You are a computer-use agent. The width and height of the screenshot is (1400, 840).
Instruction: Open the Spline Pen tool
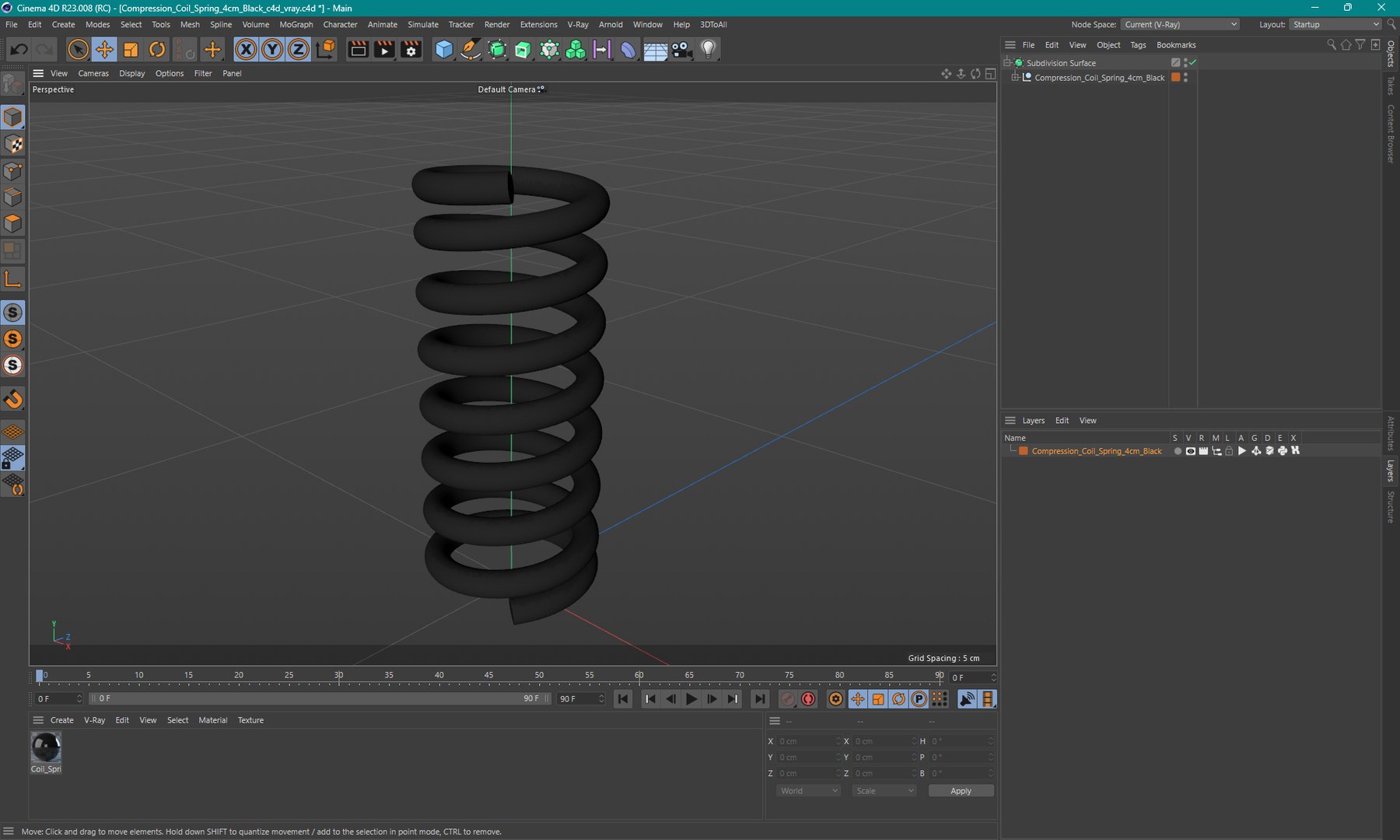[x=471, y=50]
